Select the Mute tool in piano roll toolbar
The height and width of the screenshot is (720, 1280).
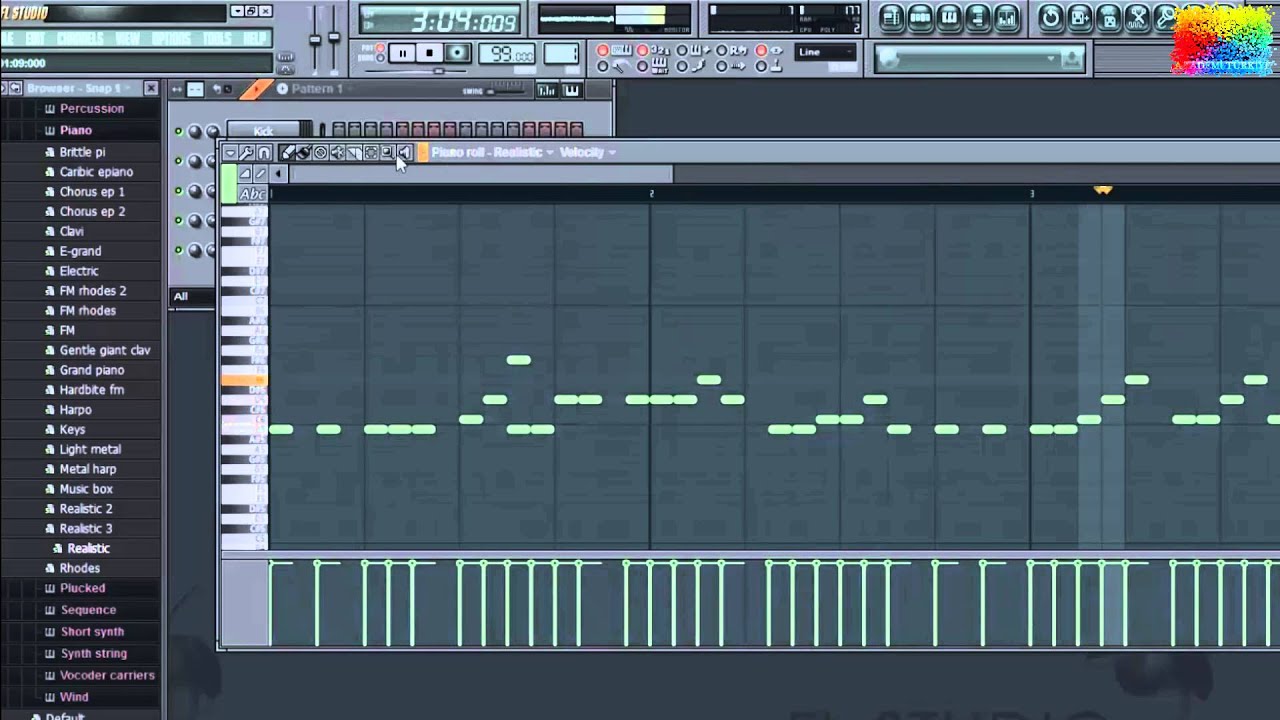(337, 153)
